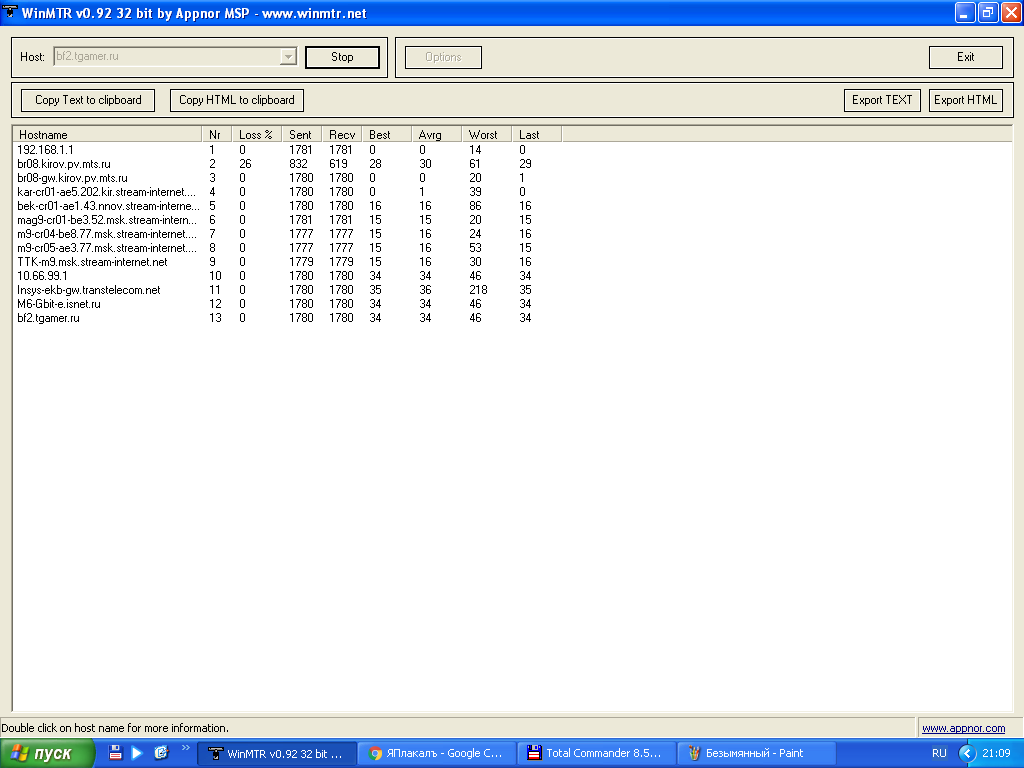Click the media player quick launch icon
This screenshot has height=768, width=1024.
click(x=138, y=753)
